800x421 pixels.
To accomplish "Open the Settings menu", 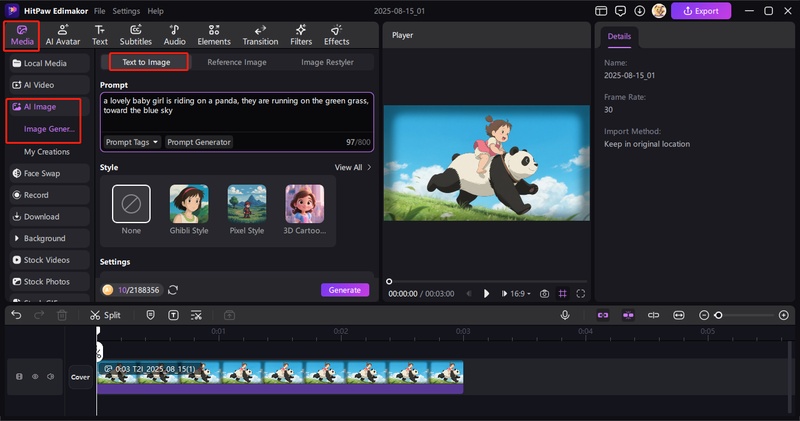I will [126, 11].
